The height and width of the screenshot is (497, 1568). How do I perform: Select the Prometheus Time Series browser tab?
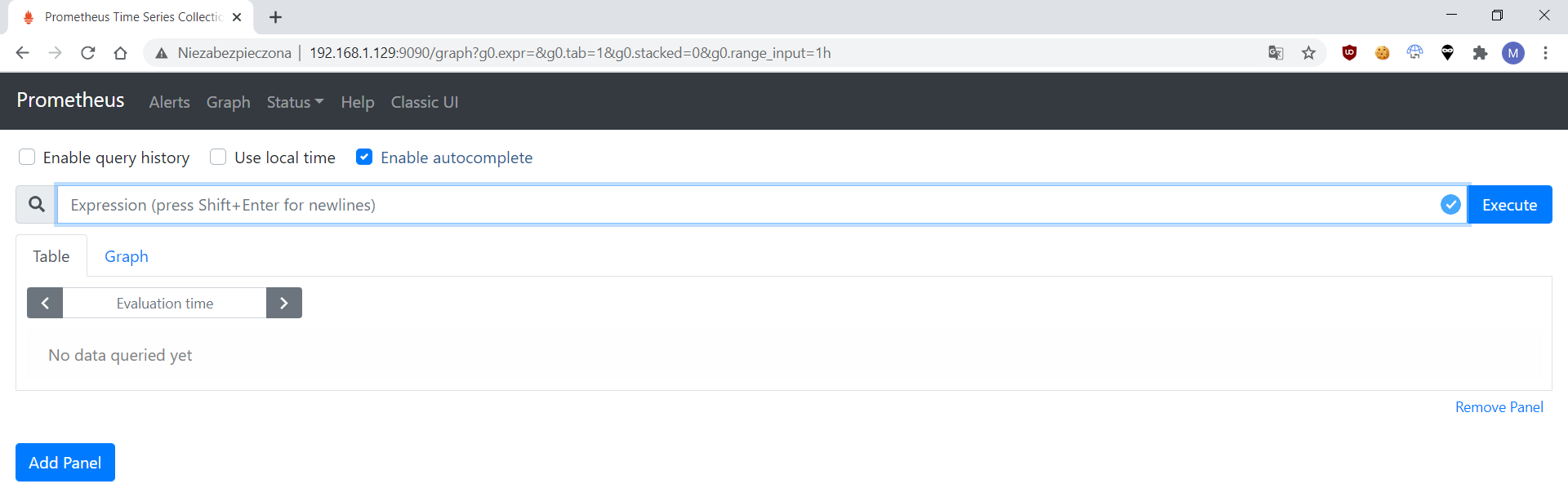pos(131,17)
